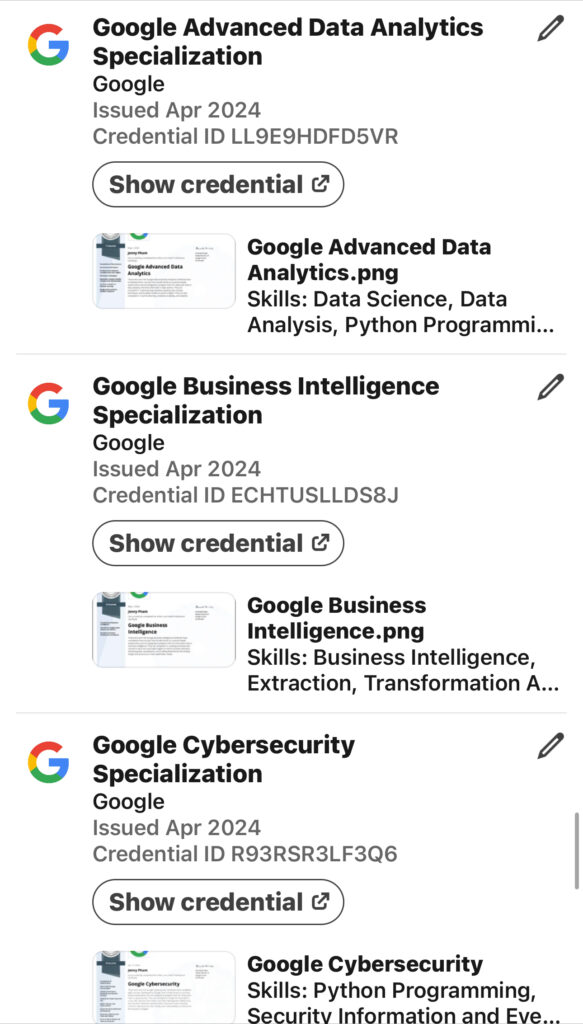Click the Google Cybersecurity media title
This screenshot has width=583, height=1024.
pos(365,964)
